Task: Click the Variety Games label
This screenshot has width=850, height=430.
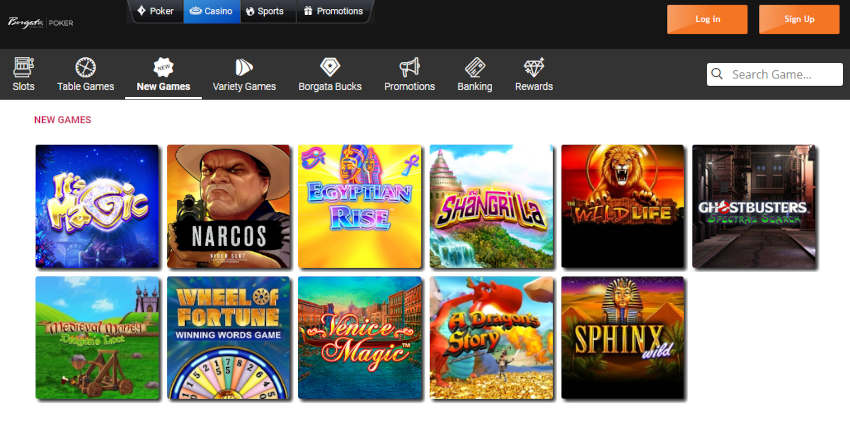Action: [244, 86]
